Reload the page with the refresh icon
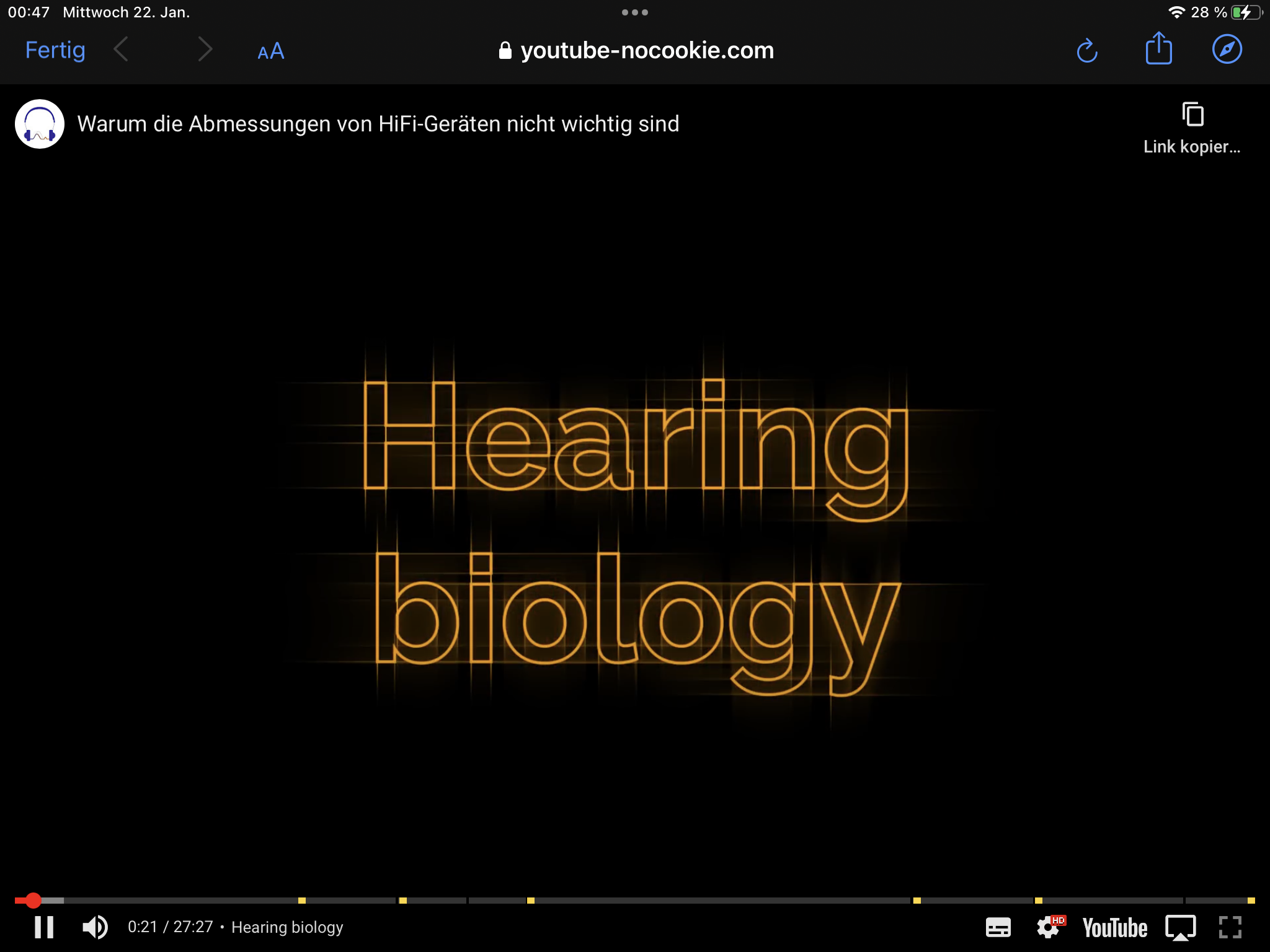 tap(1087, 50)
